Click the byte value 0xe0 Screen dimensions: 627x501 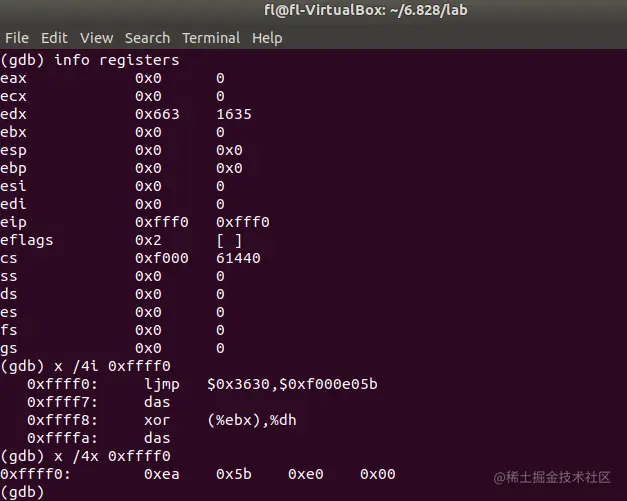pyautogui.click(x=306, y=474)
